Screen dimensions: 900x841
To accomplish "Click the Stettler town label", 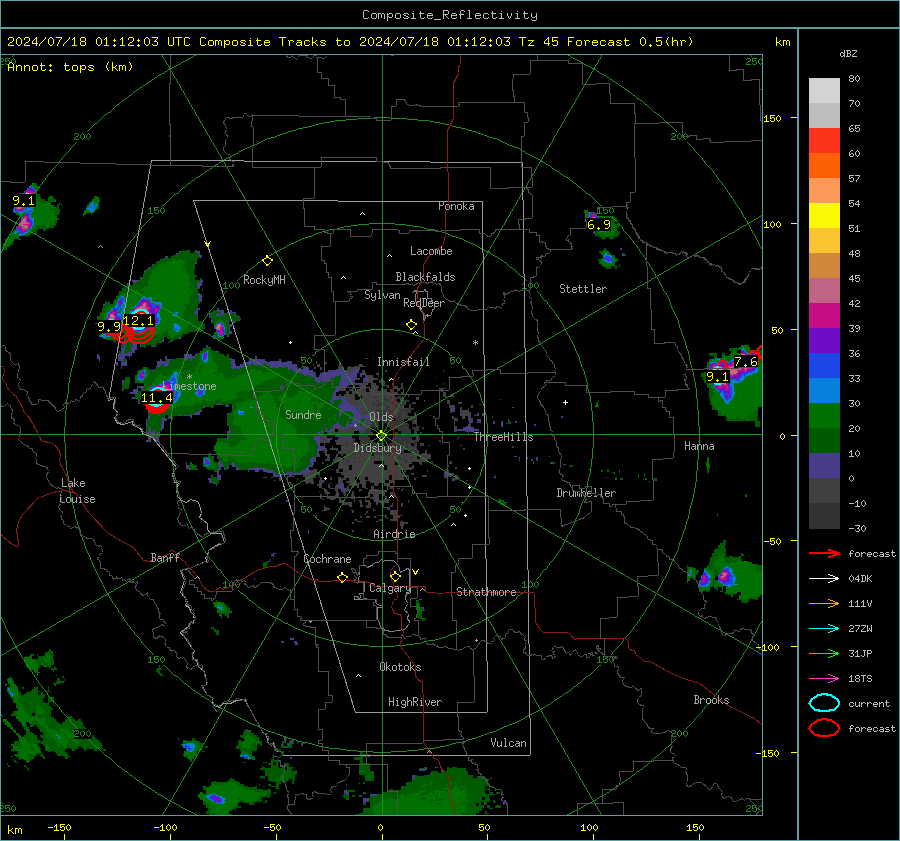I will tap(583, 289).
